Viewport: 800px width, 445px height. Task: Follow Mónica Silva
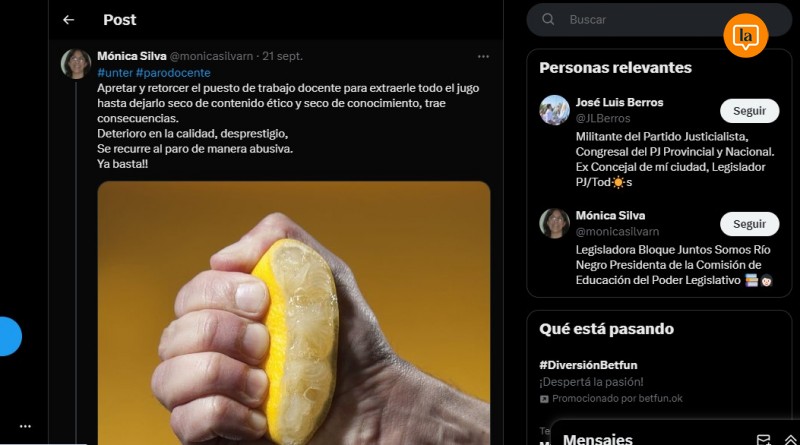pos(749,224)
